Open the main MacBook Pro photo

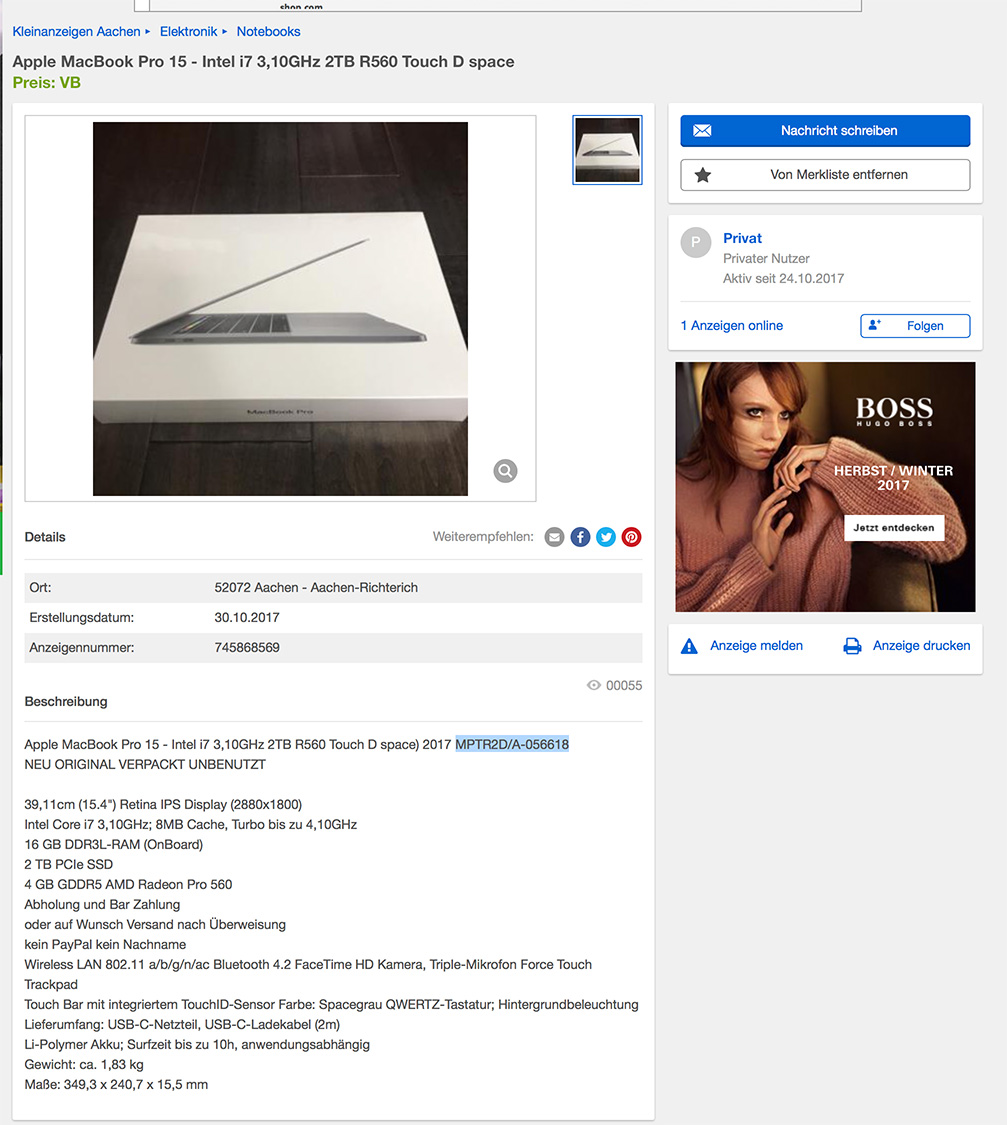[280, 309]
